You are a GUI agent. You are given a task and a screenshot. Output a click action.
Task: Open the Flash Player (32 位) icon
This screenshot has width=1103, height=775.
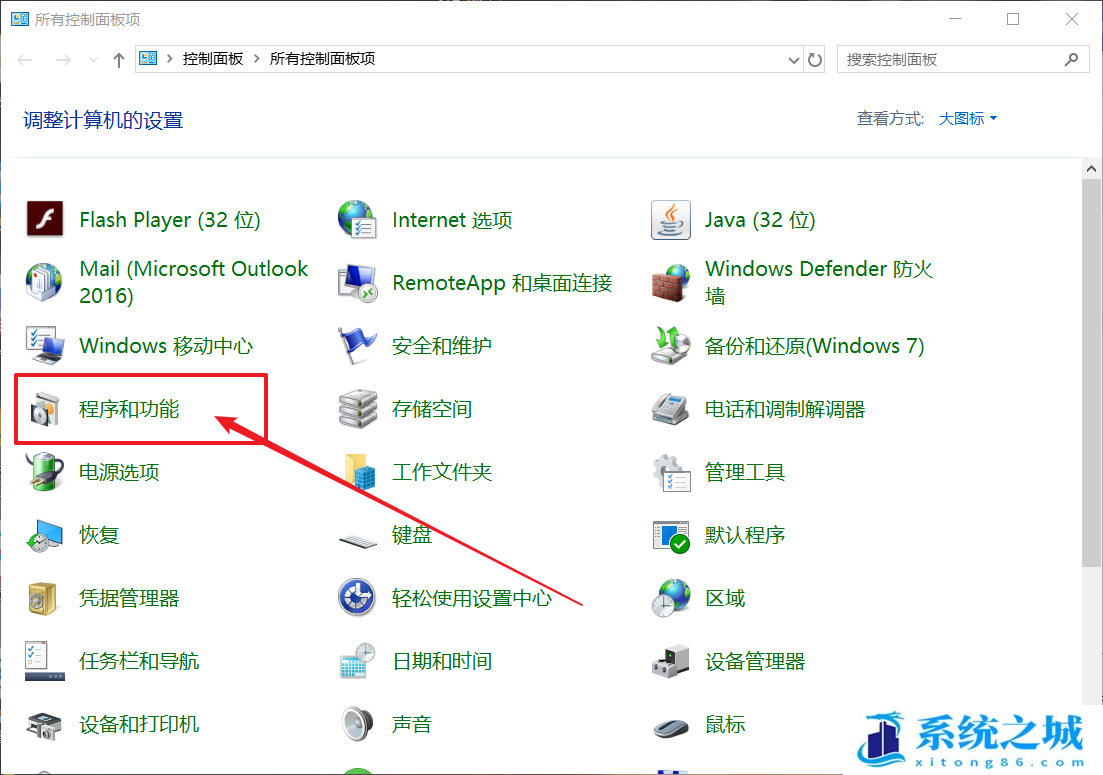click(45, 219)
